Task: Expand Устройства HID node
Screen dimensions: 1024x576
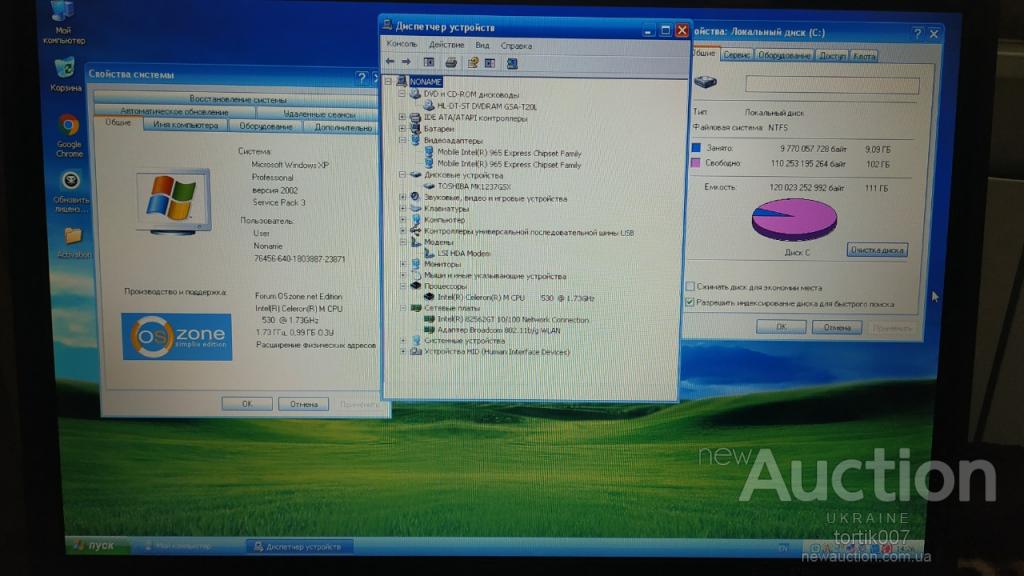Action: pos(402,352)
